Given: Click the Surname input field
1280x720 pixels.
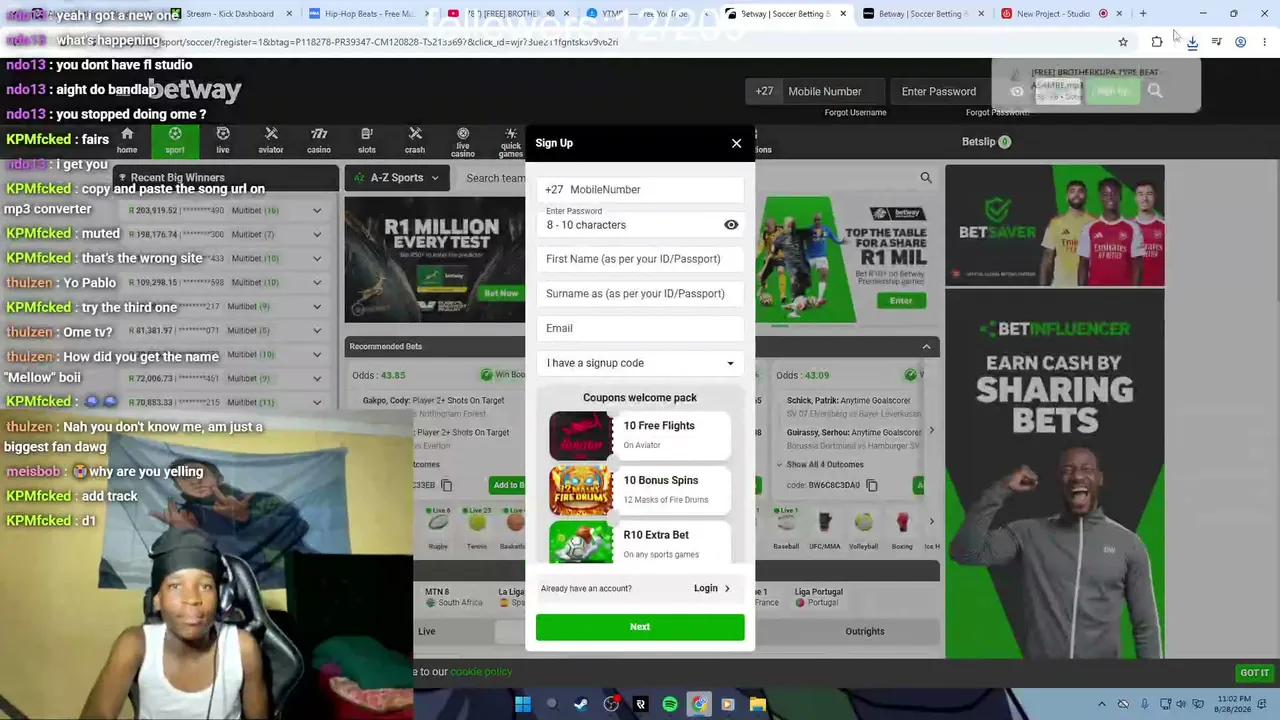Looking at the screenshot, I should pos(640,294).
